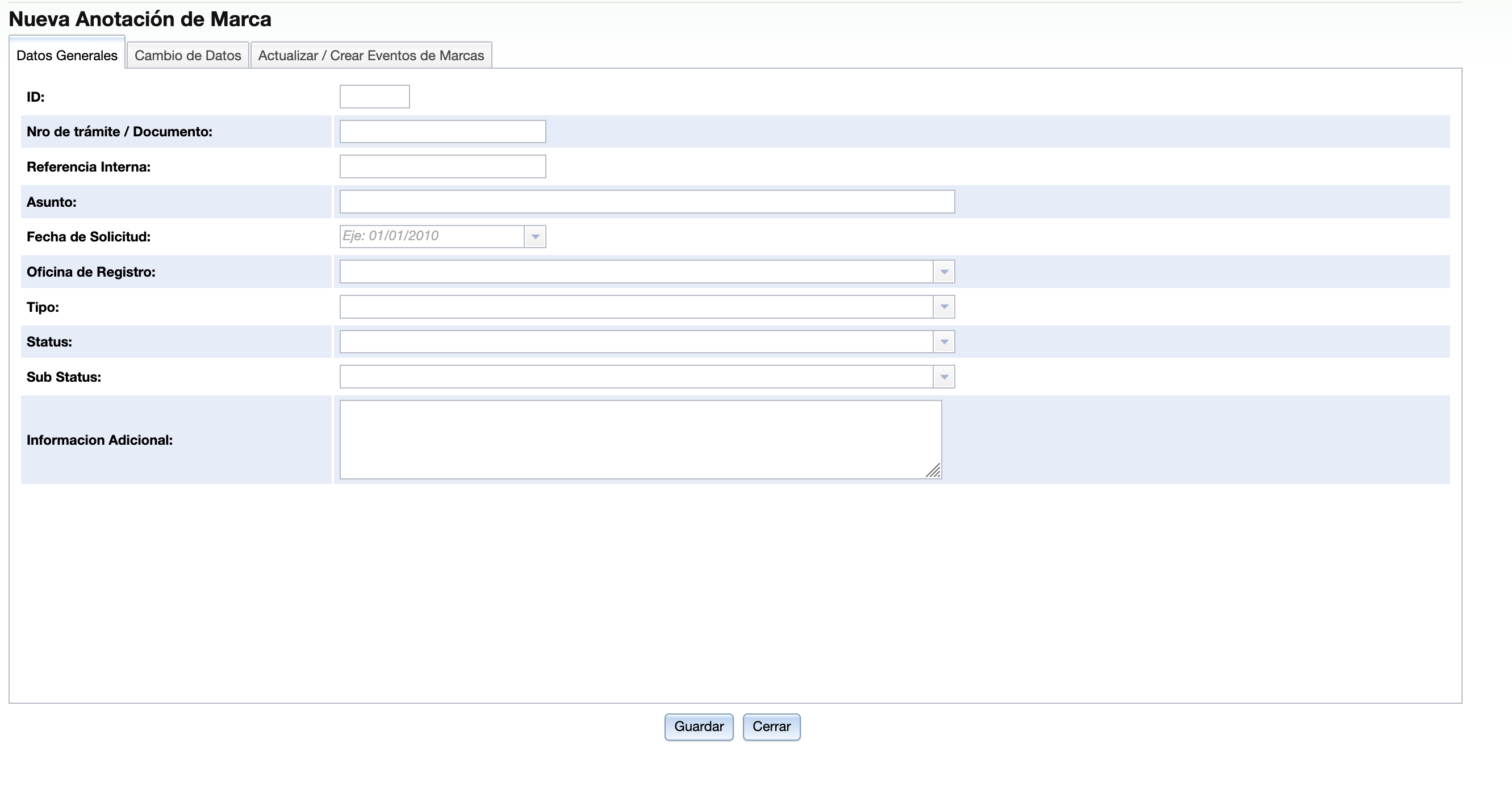Click the Oficina de Registro combo box field

tap(636, 272)
